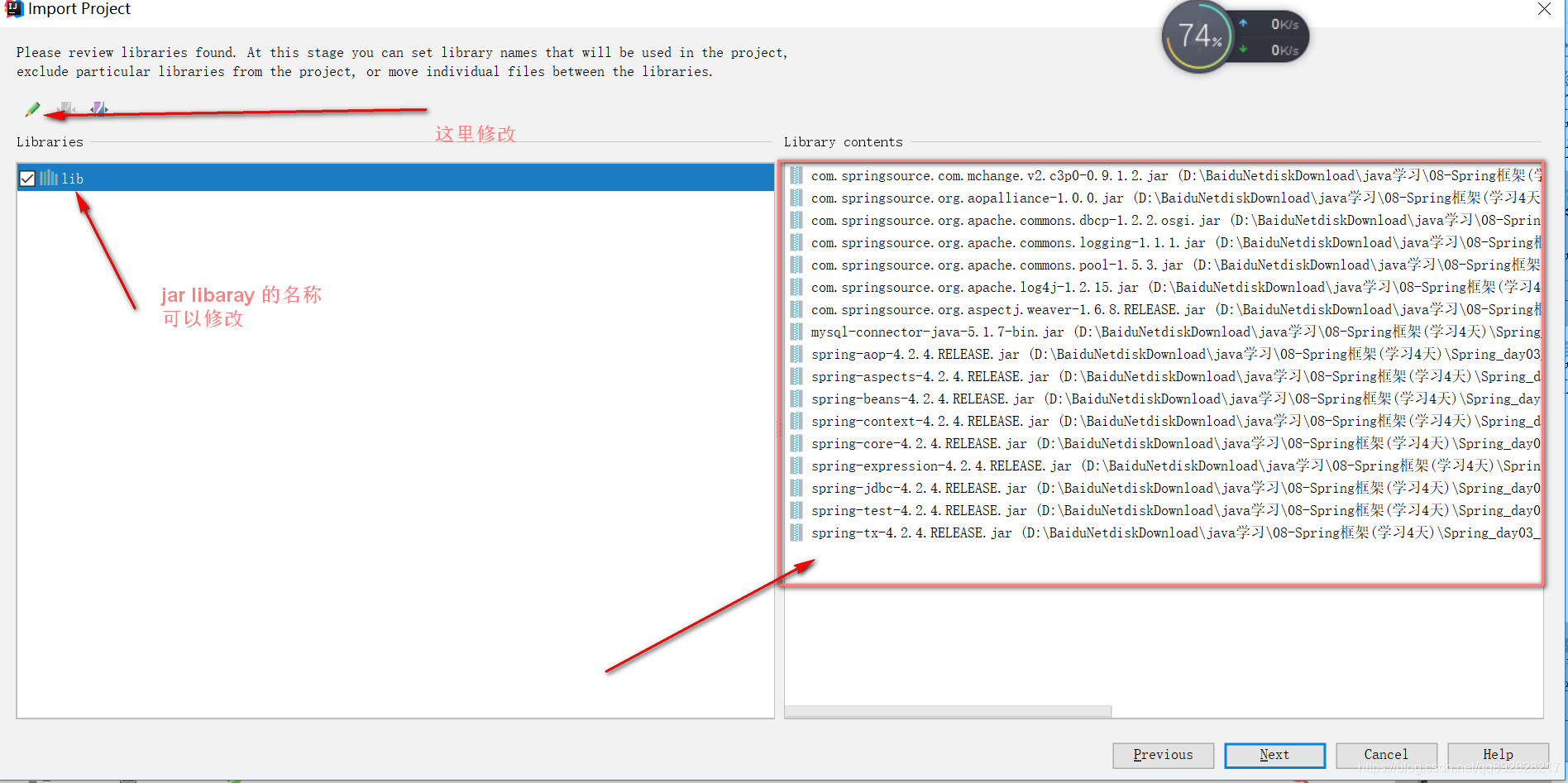Screen dimensions: 1568x783
Task: Click the library bars icon beside lib
Action: 49,178
